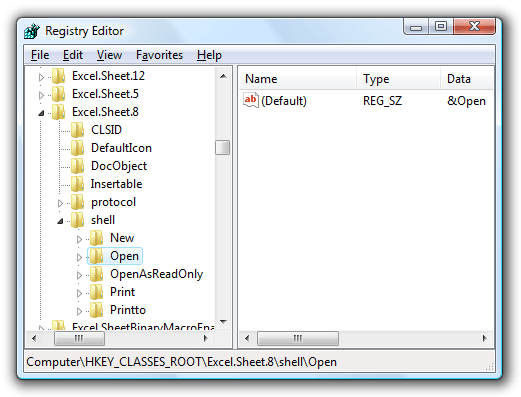This screenshot has height=397, width=521.
Task: Expand the Excel.Sheet.5 key
Action: click(41, 95)
